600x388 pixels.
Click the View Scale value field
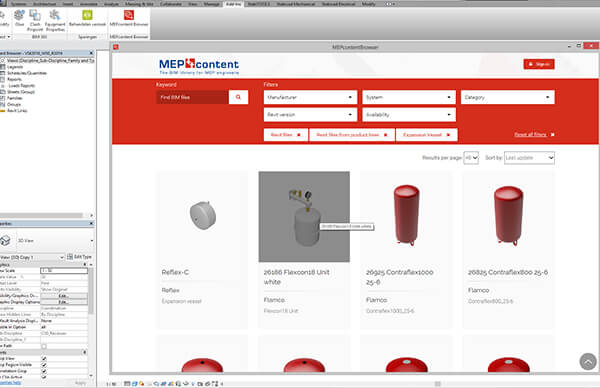pos(64,271)
